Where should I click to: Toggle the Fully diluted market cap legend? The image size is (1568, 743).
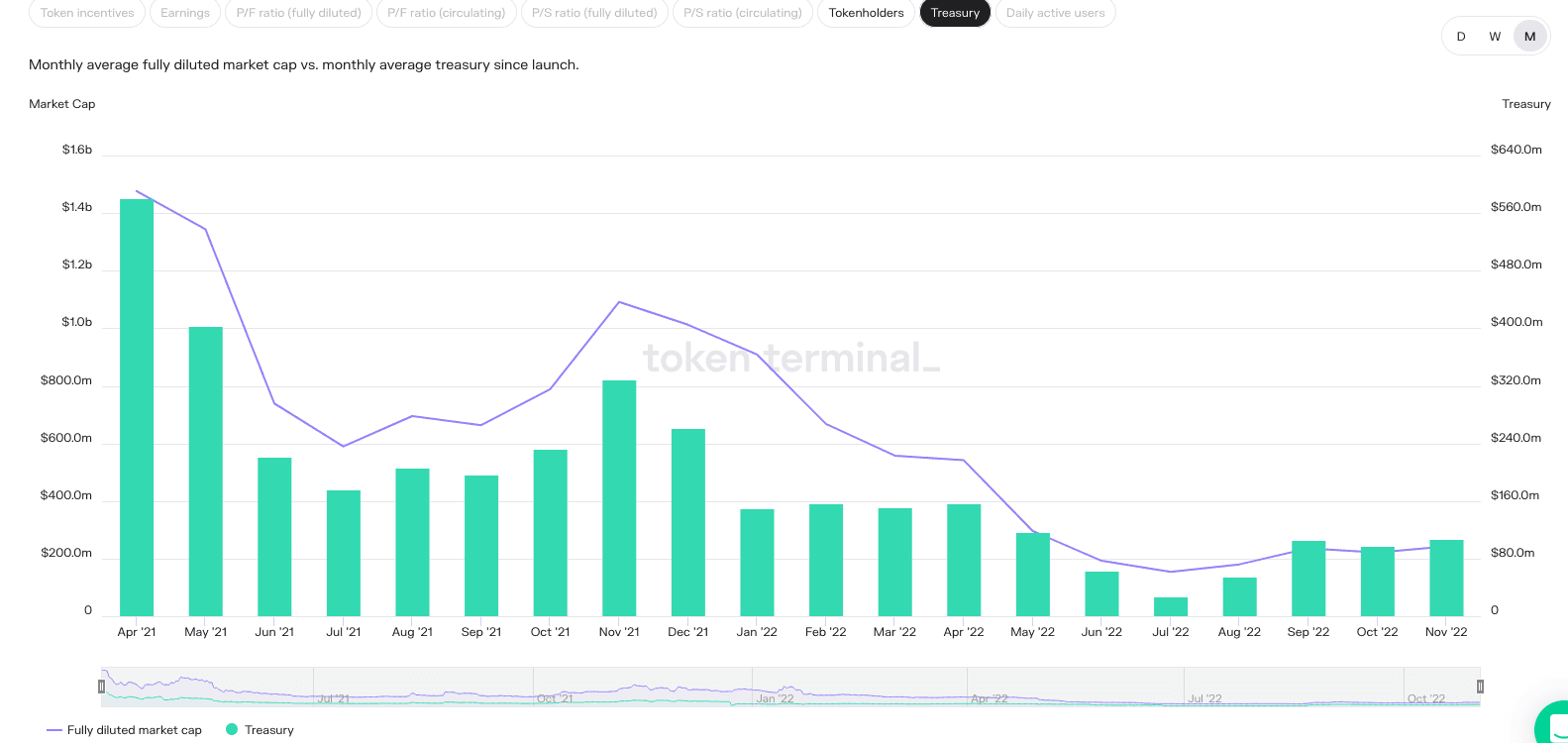click(124, 730)
